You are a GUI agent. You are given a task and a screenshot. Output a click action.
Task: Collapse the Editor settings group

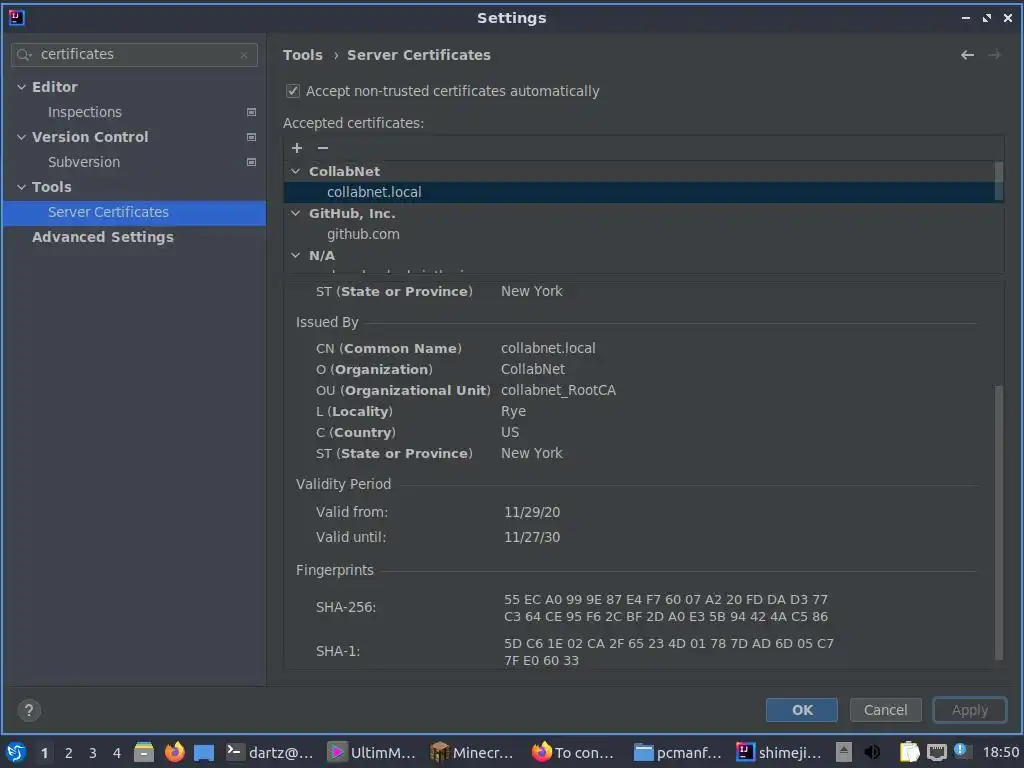[x=22, y=87]
